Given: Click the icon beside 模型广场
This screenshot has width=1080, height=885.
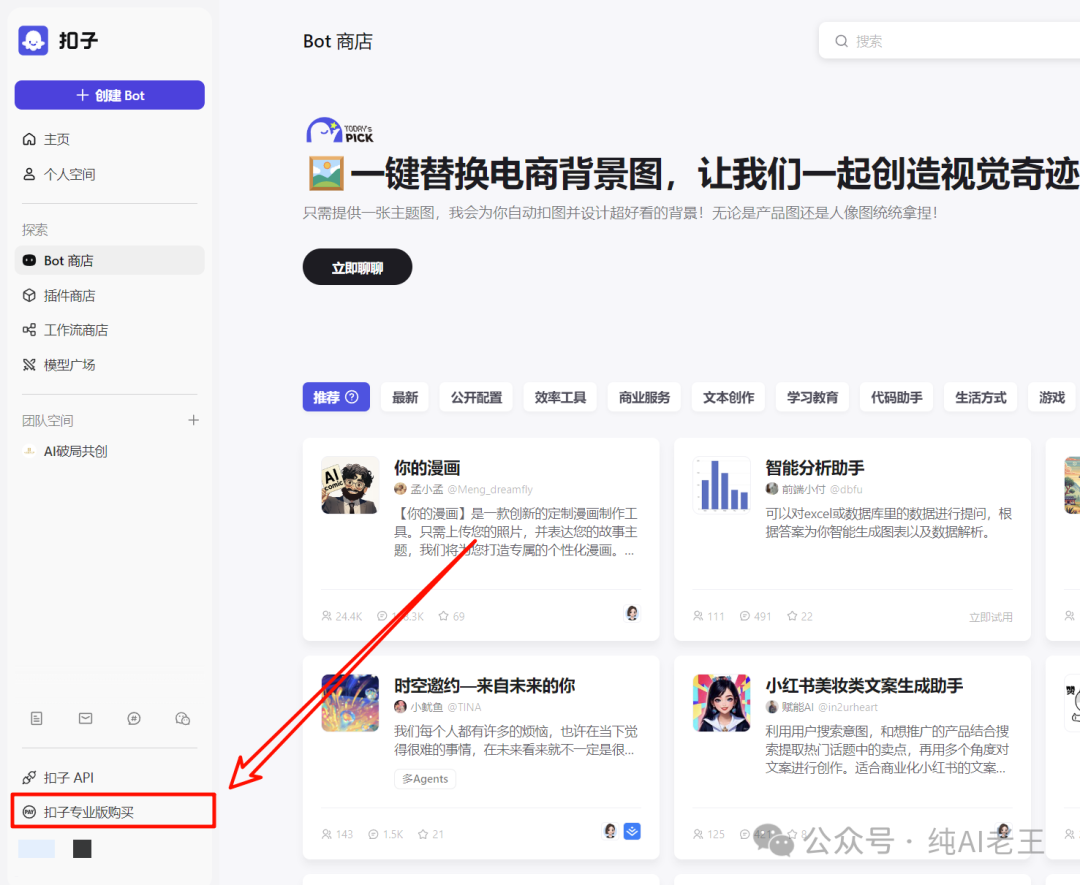Looking at the screenshot, I should tap(29, 364).
